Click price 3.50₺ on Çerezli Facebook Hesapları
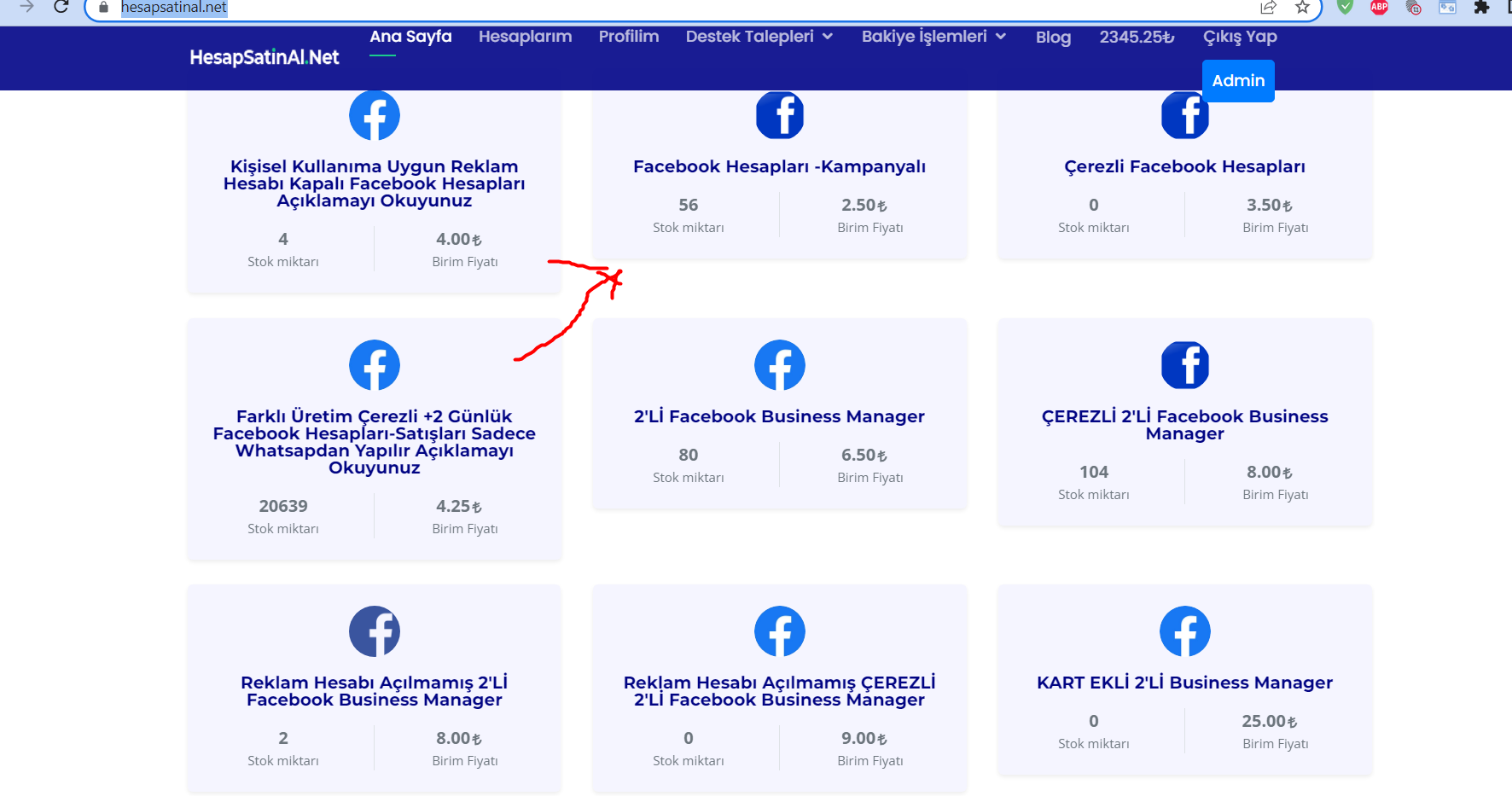 [1270, 205]
